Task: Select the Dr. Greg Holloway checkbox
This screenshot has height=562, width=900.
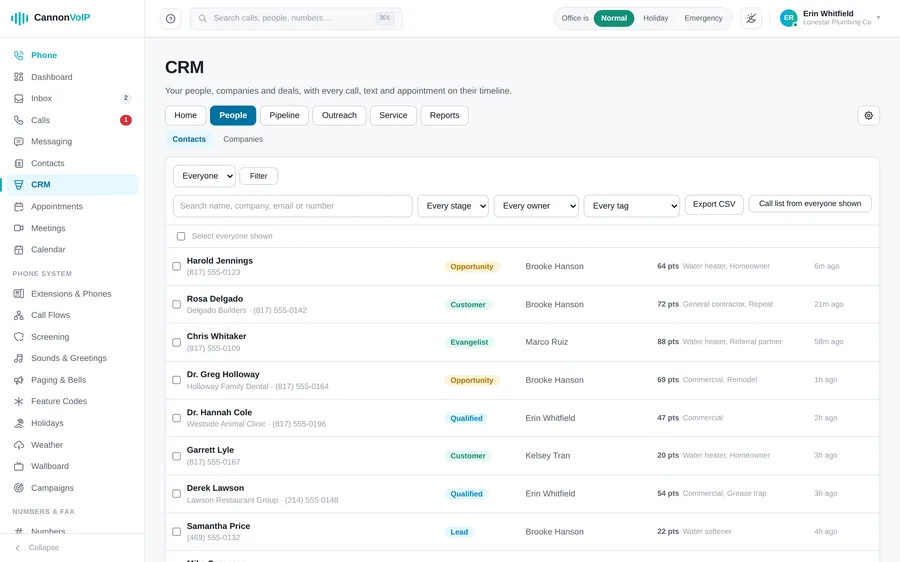Action: click(177, 380)
